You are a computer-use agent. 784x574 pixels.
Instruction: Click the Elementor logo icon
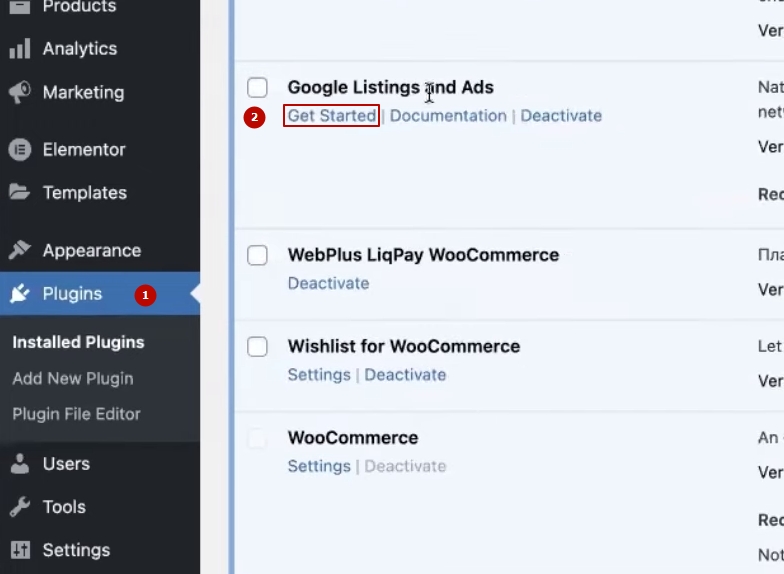pyautogui.click(x=19, y=150)
